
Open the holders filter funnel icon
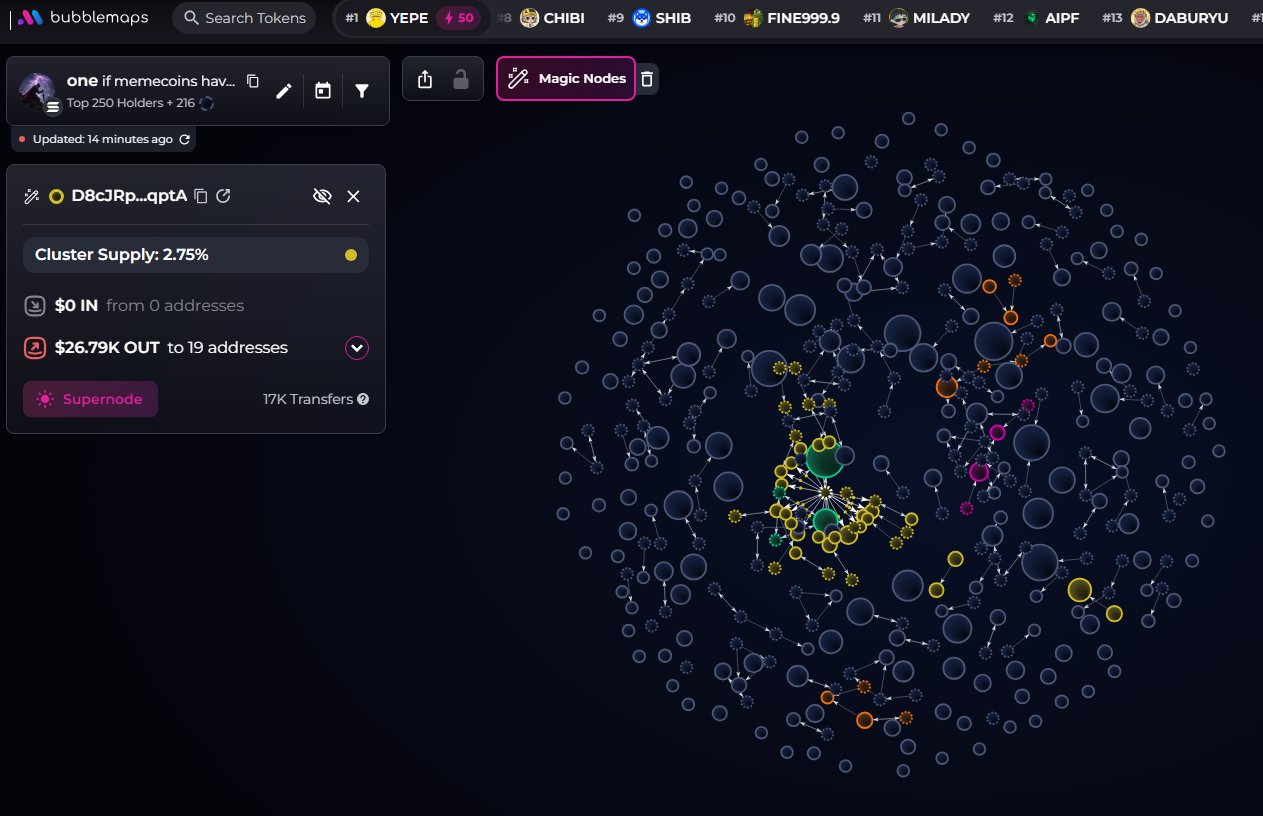[x=362, y=91]
